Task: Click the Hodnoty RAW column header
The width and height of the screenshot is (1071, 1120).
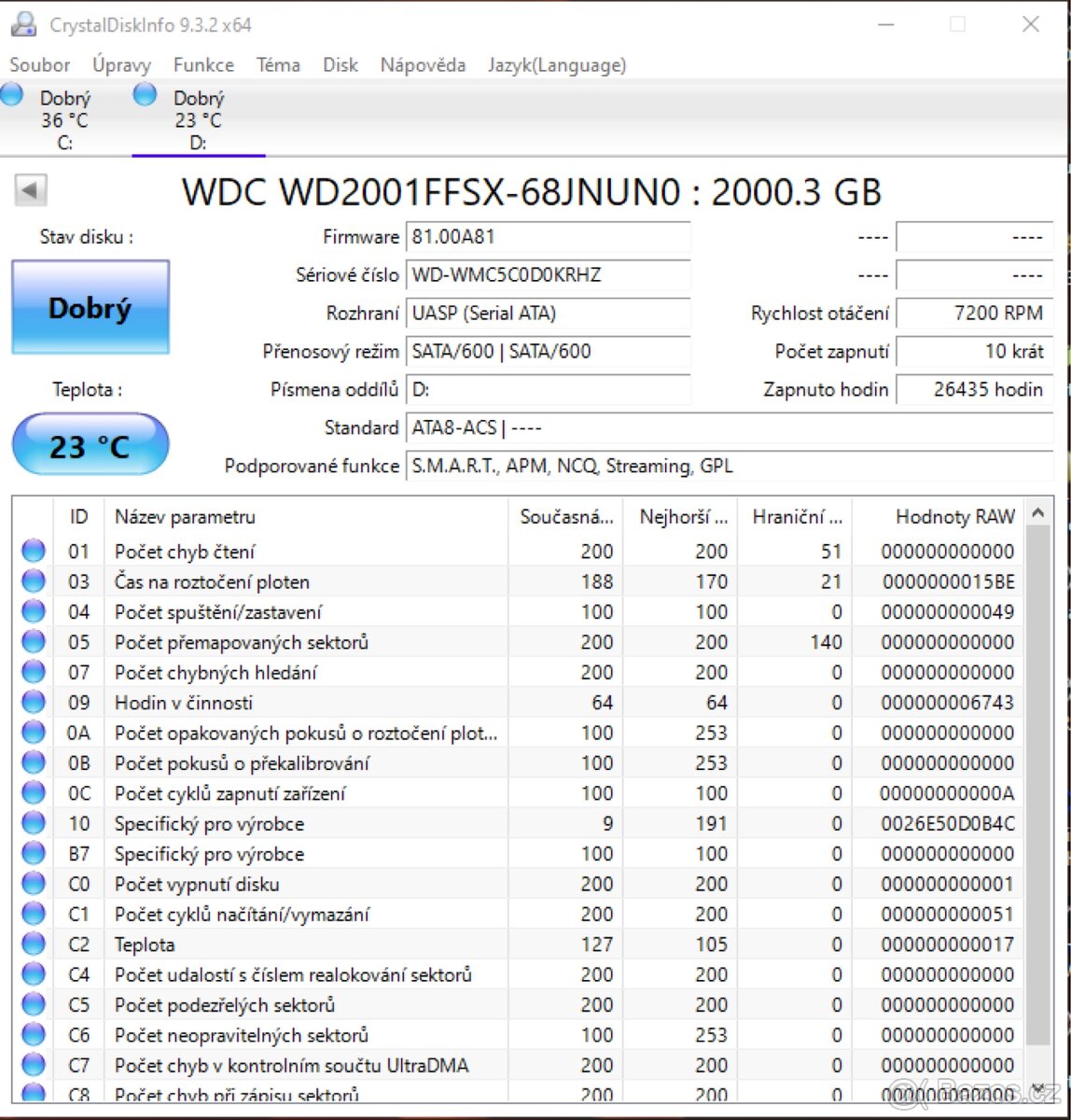Action: coord(939,516)
